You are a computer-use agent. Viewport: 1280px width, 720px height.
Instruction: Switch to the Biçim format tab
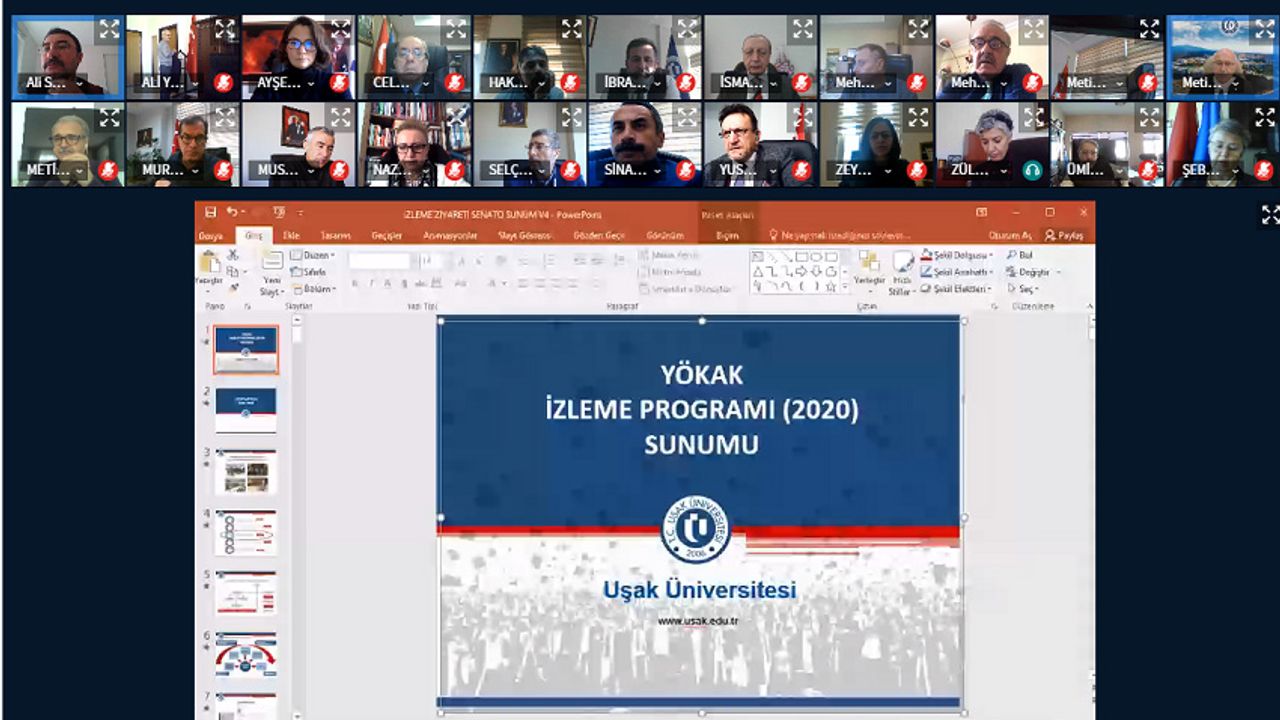(x=727, y=236)
